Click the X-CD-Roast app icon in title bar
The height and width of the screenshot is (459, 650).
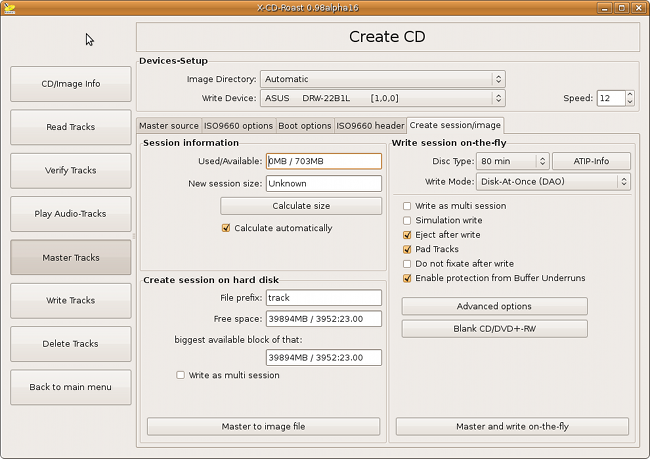(9, 8)
